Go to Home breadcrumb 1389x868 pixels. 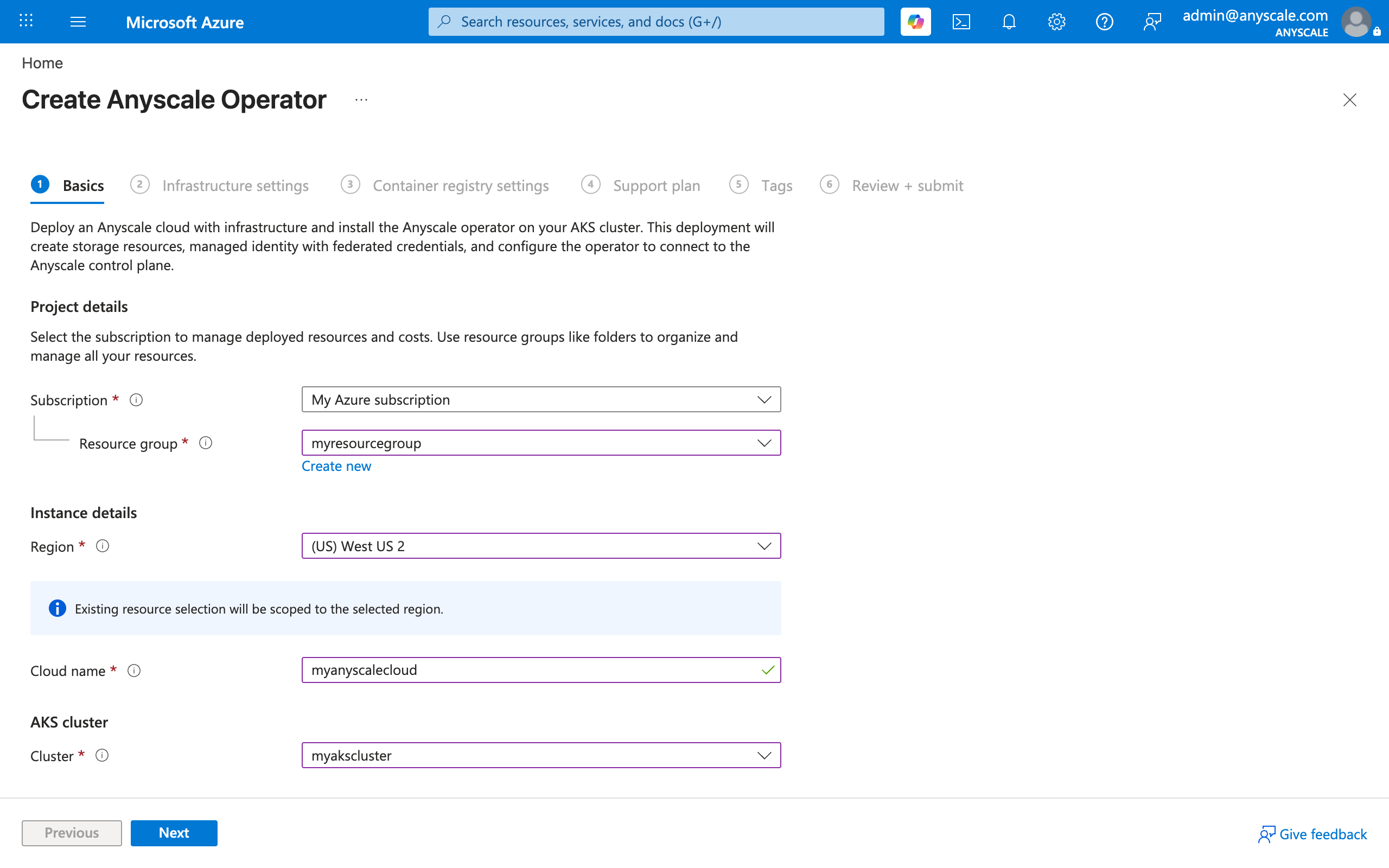[x=42, y=62]
